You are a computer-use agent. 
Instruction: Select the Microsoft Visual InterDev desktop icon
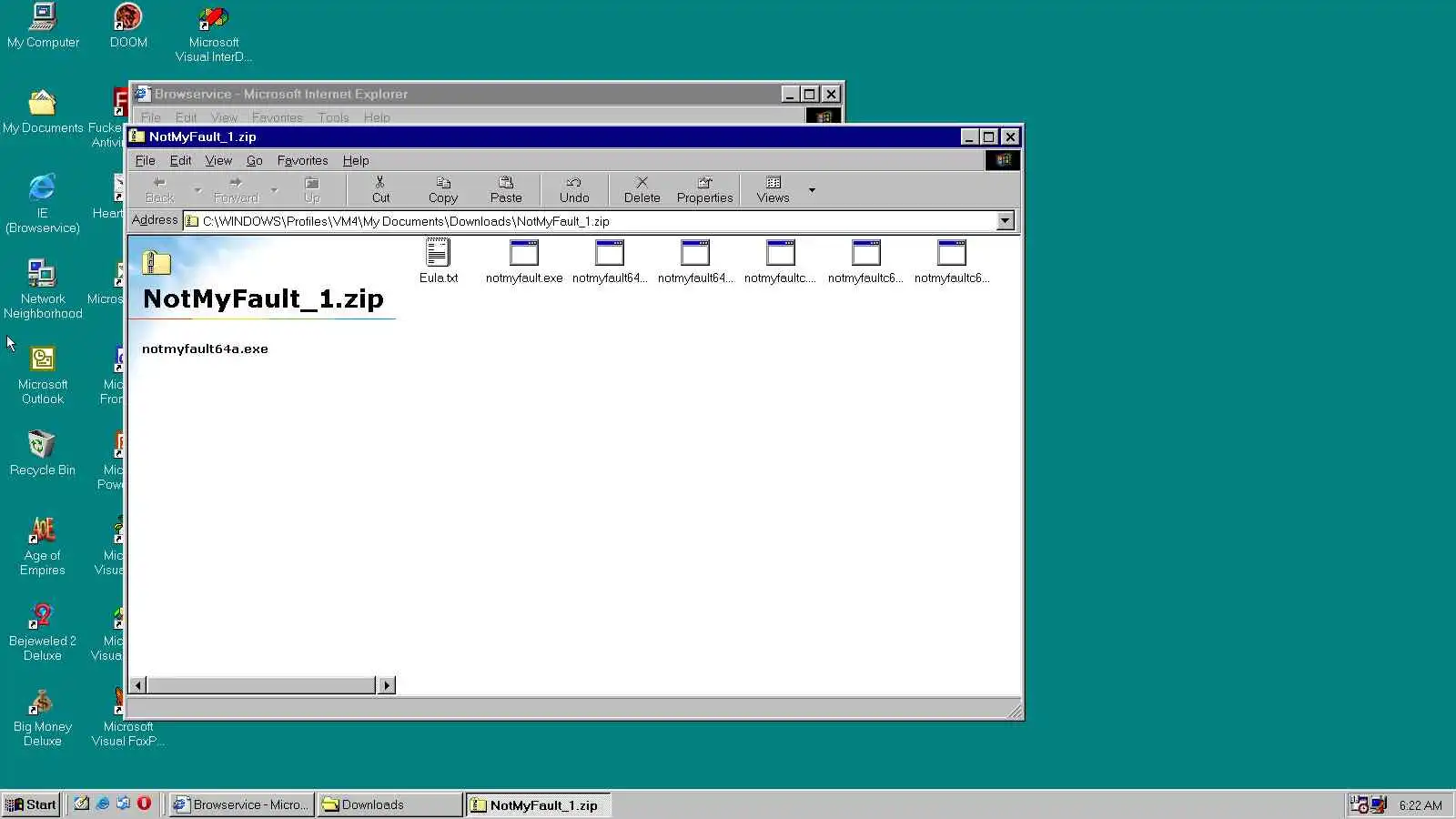point(214,33)
